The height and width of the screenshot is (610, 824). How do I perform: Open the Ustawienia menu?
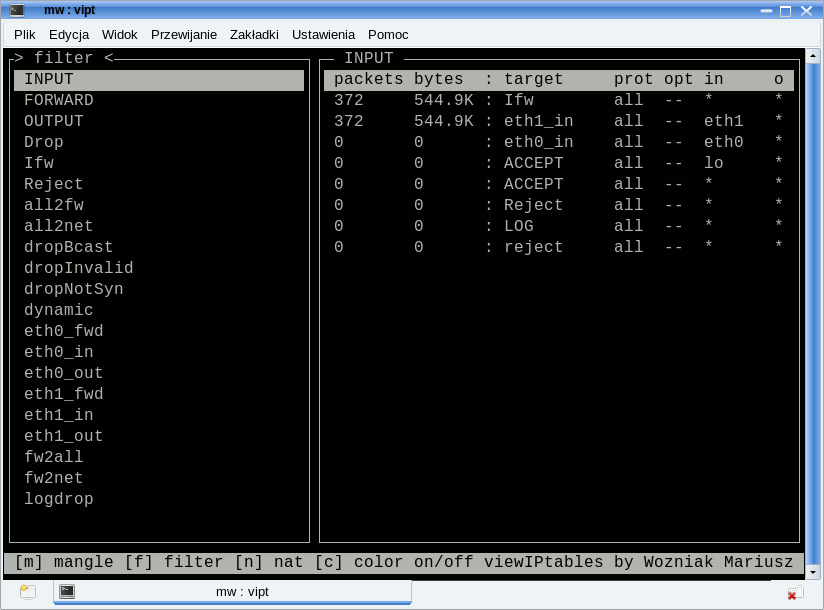323,34
